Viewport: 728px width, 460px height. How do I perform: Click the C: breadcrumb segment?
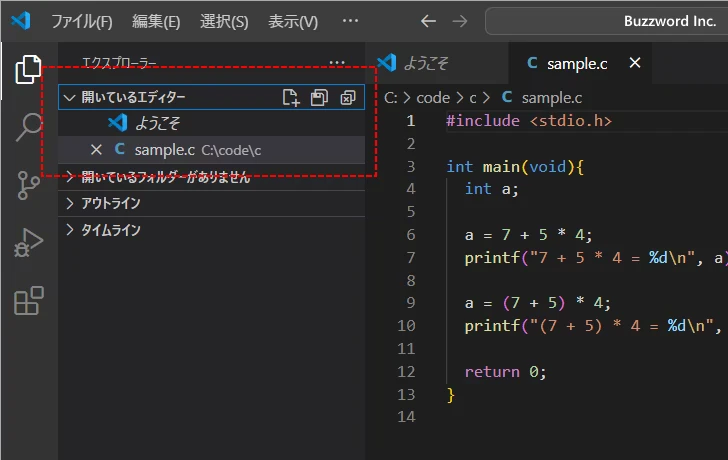pyautogui.click(x=390, y=98)
